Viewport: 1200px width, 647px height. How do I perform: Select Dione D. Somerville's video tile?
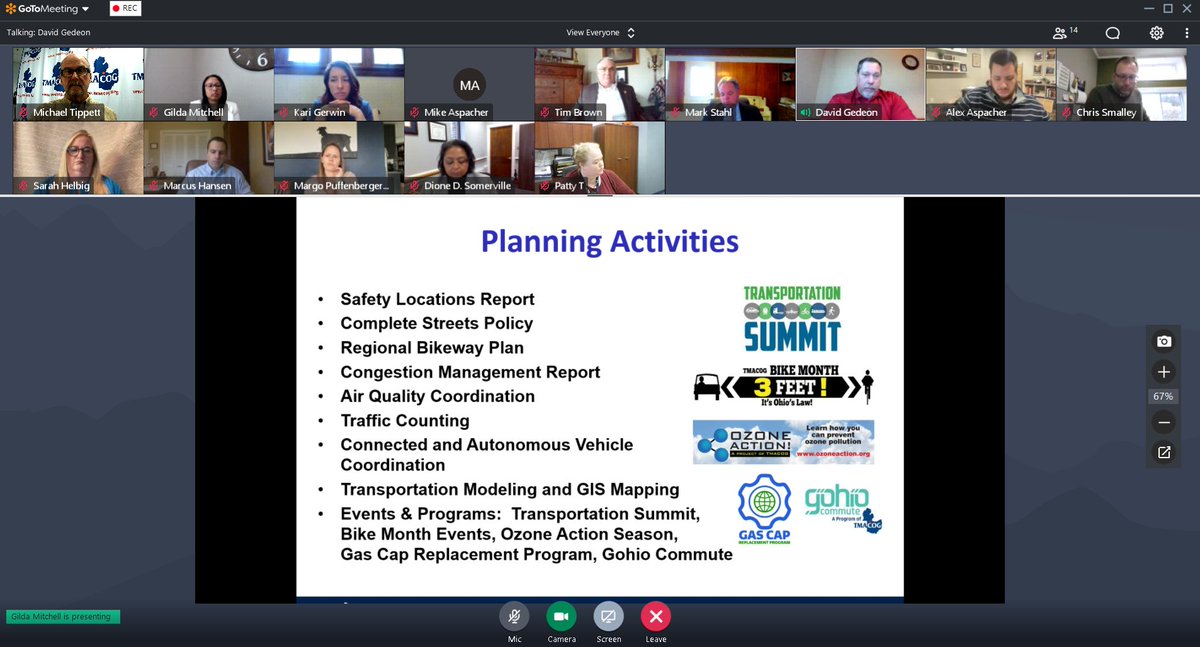pos(469,158)
